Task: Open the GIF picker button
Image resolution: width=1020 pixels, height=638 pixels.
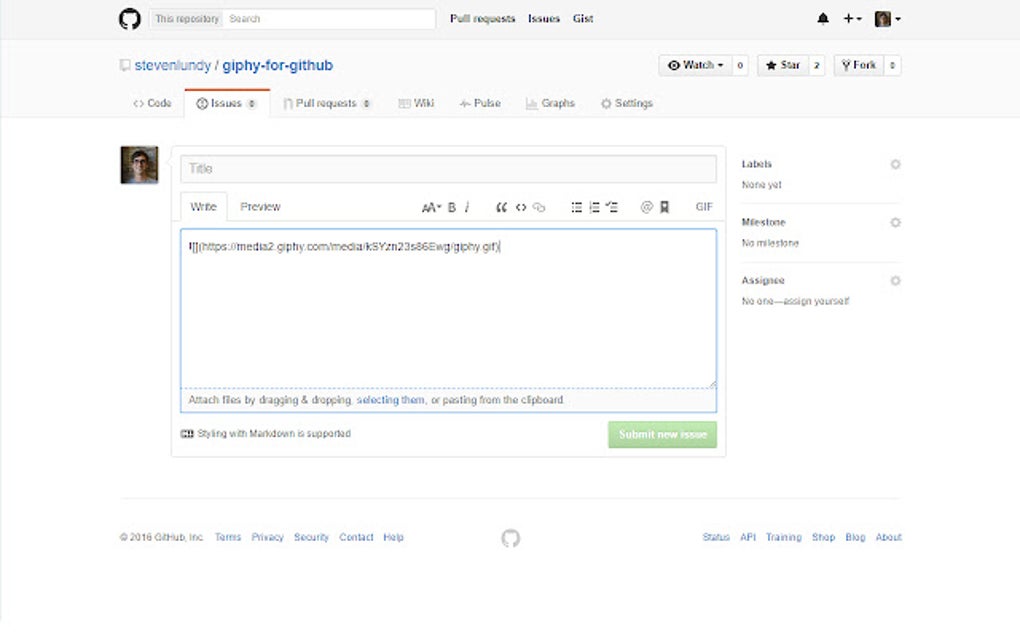Action: pos(704,207)
